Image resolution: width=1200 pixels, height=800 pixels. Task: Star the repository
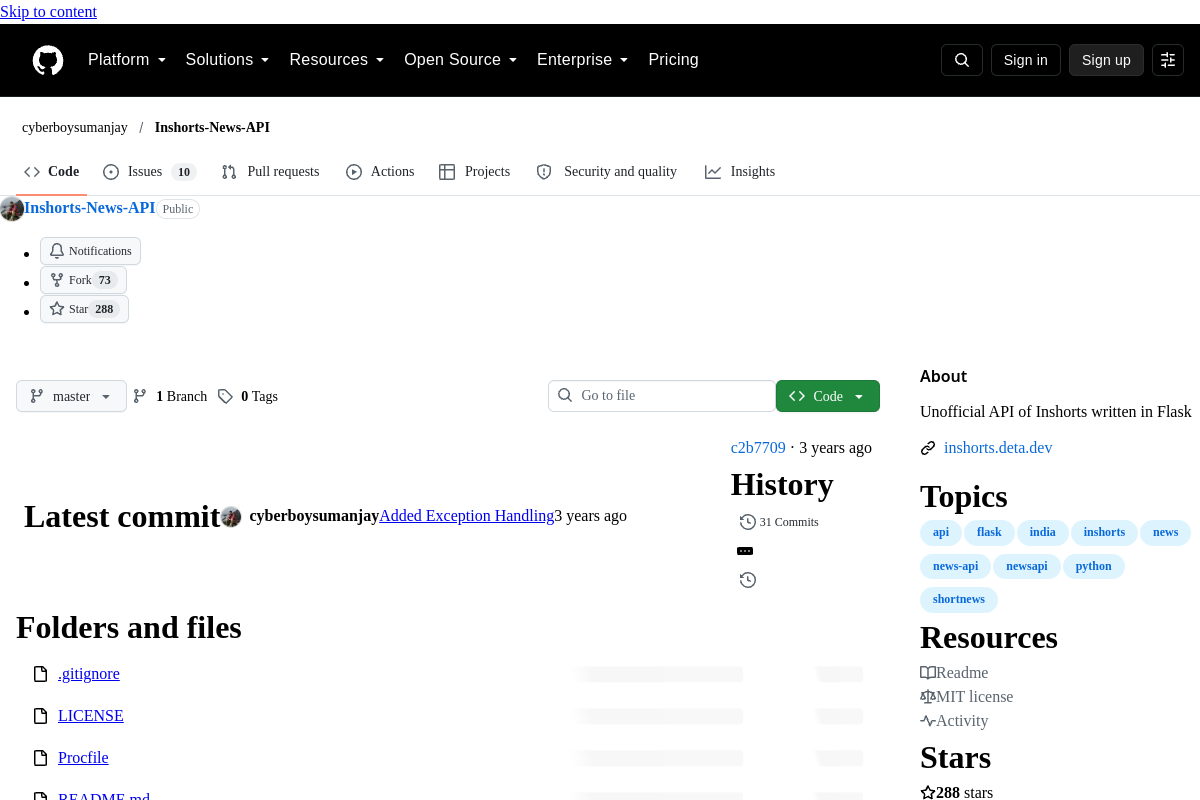84,309
